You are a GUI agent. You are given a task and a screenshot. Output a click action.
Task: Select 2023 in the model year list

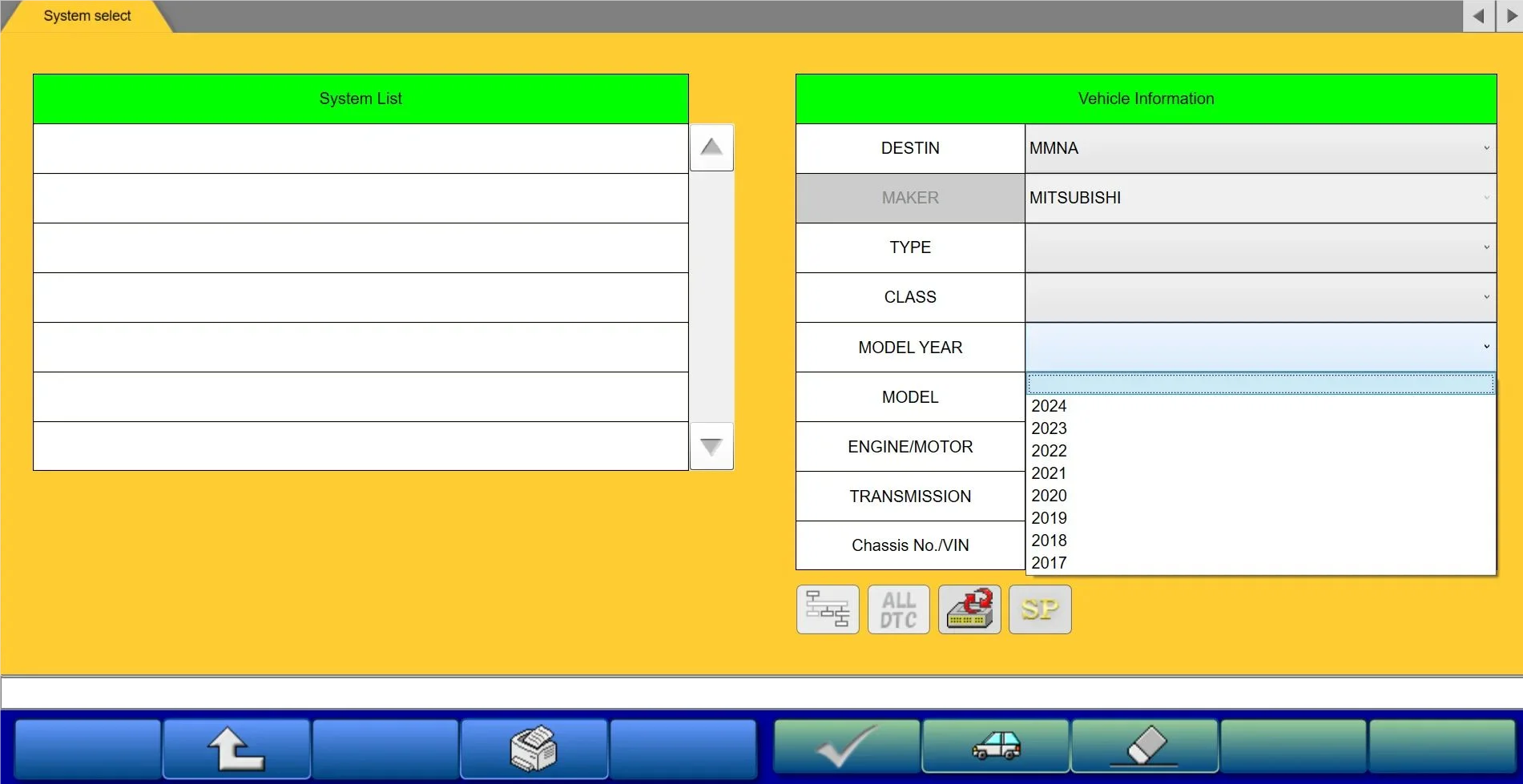1260,428
